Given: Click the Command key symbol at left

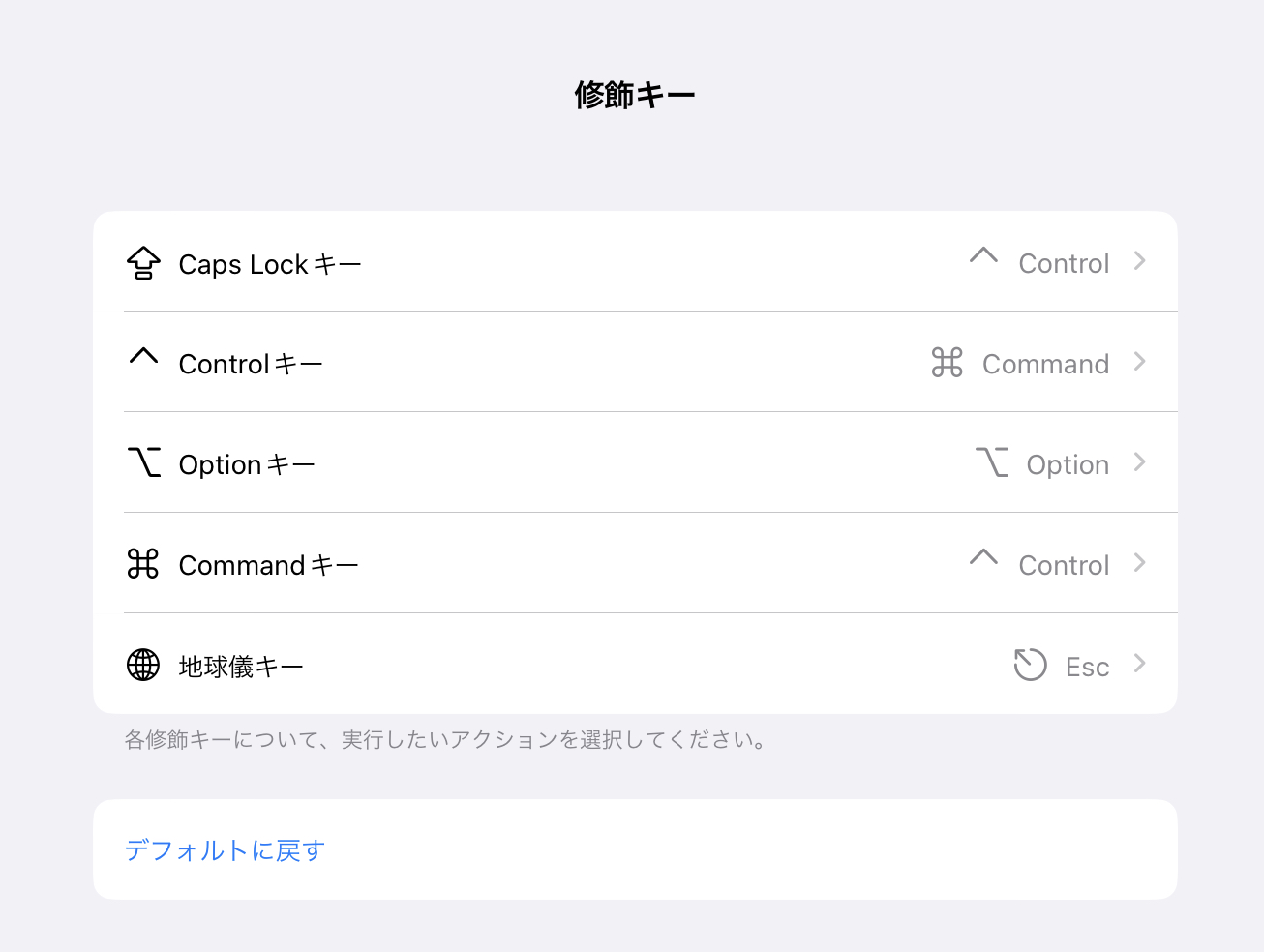Looking at the screenshot, I should (x=143, y=563).
